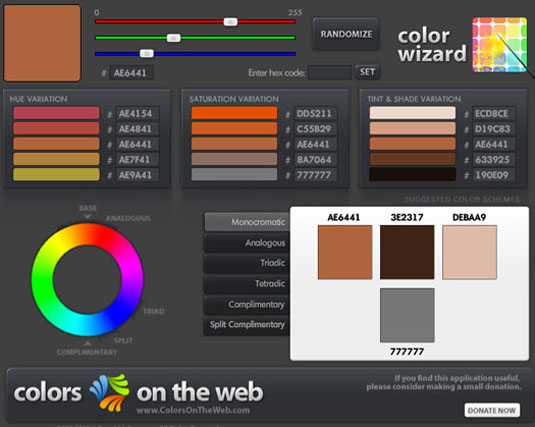Click the color wizard rainbow grid logo
The height and width of the screenshot is (427, 535).
pos(500,44)
